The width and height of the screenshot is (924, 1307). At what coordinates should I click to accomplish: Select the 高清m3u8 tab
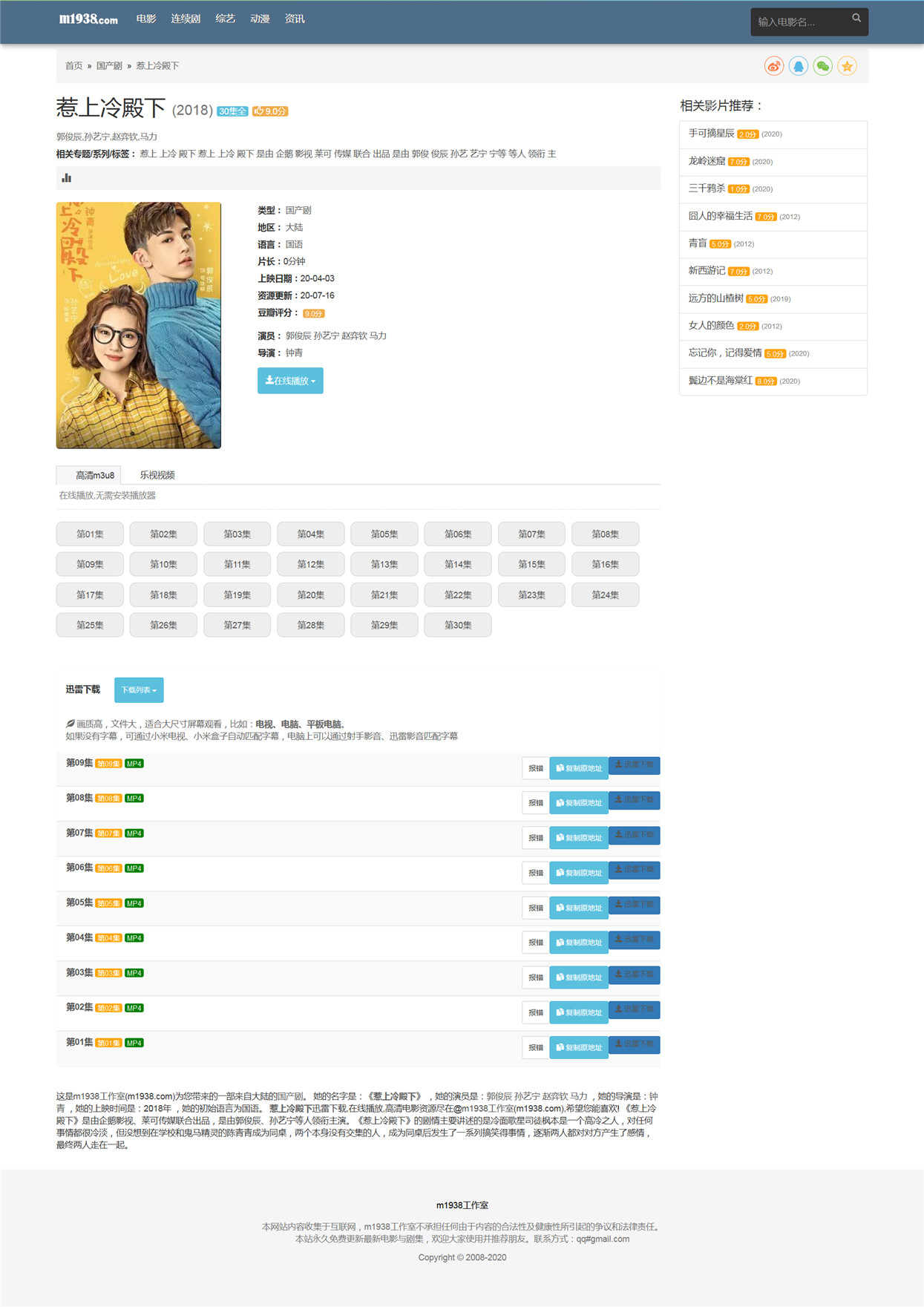coord(94,475)
